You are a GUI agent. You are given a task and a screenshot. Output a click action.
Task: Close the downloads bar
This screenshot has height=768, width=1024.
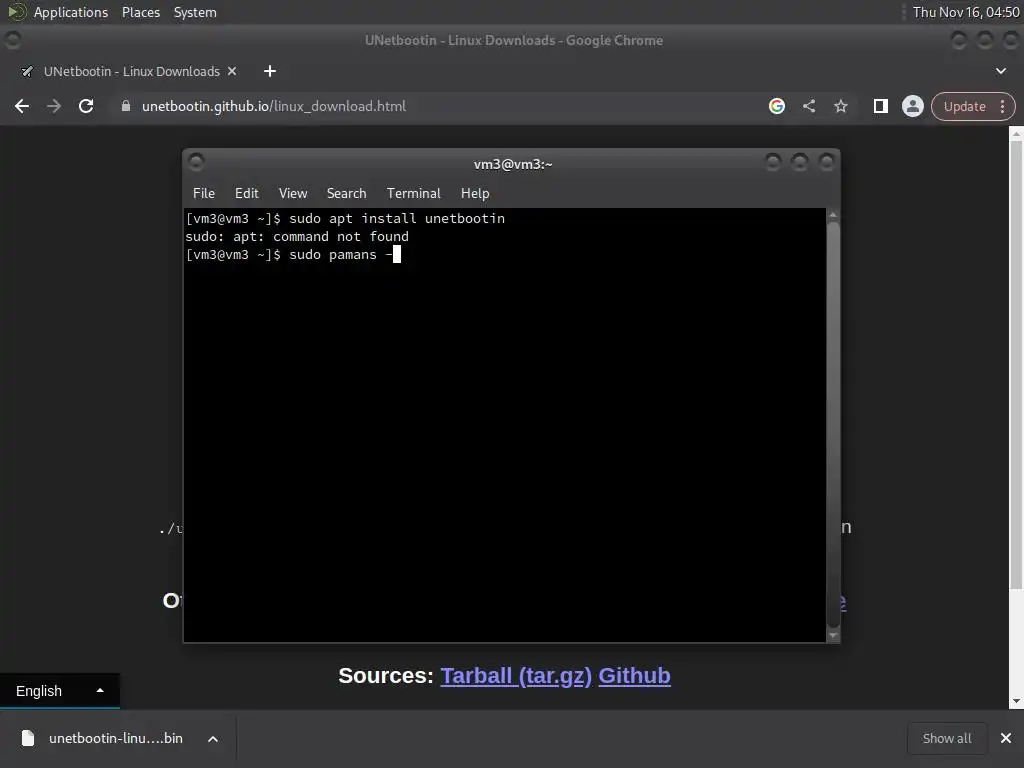[1006, 739]
